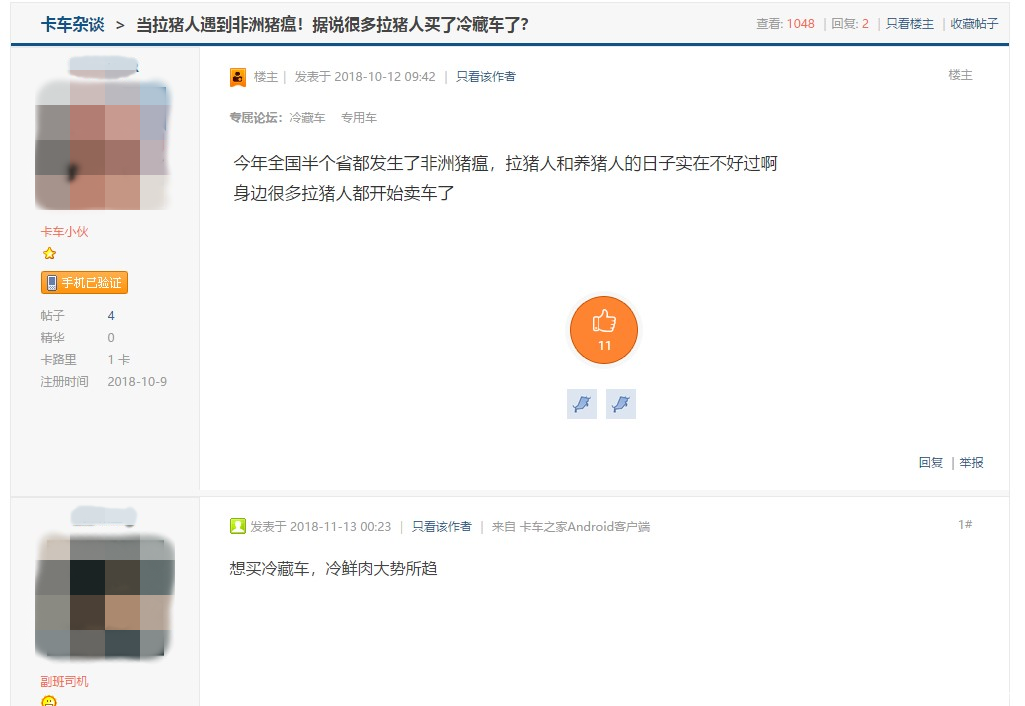Viewport: 1025px width, 706px height.
Task: Click the left bull icon below the like button
Action: 581,404
